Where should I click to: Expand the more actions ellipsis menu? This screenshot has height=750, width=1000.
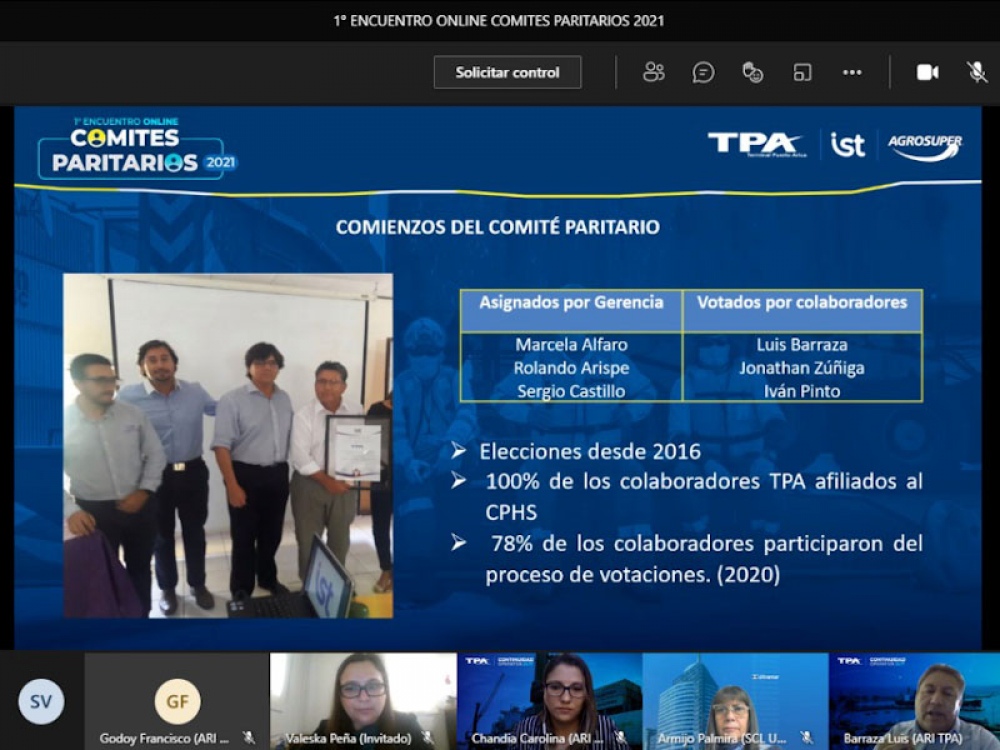point(852,72)
